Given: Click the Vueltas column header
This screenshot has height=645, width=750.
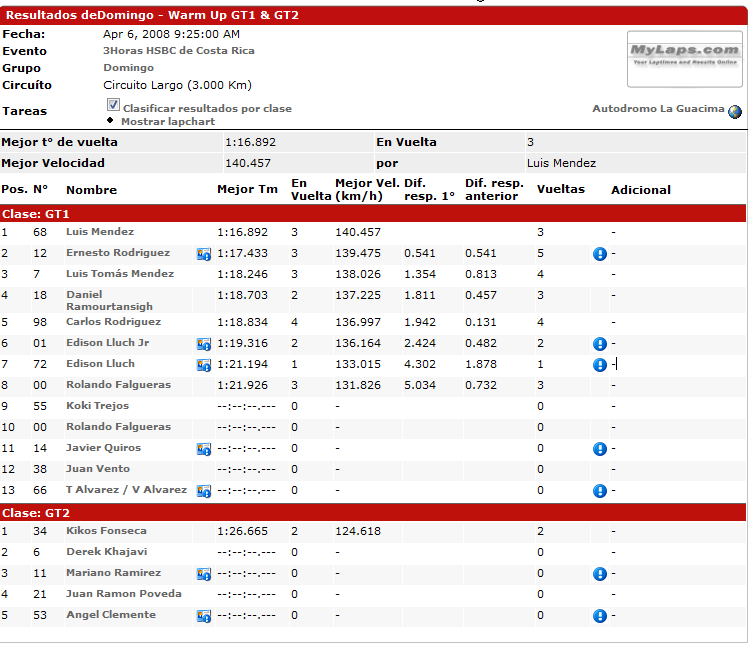Looking at the screenshot, I should point(560,189).
